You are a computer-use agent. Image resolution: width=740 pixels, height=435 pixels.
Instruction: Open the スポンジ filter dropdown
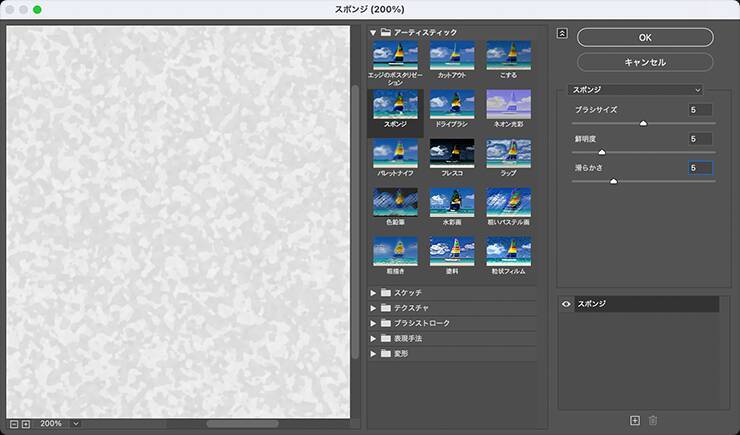(635, 89)
